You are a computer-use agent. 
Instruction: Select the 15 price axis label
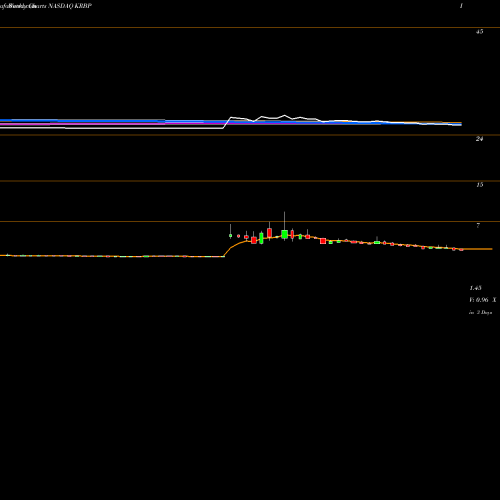479,185
